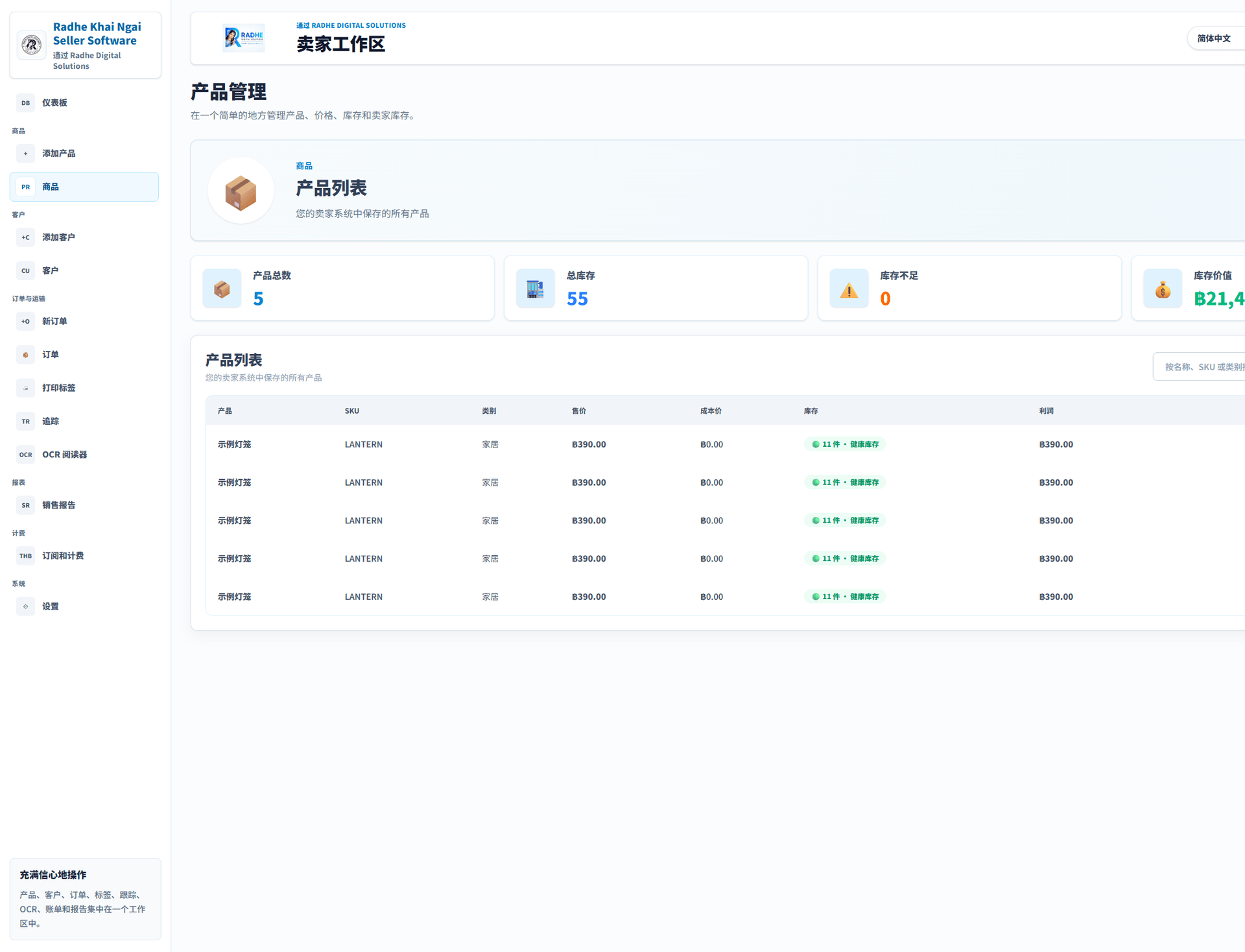
Task: Click the gear icon beside 设置
Action: [25, 606]
